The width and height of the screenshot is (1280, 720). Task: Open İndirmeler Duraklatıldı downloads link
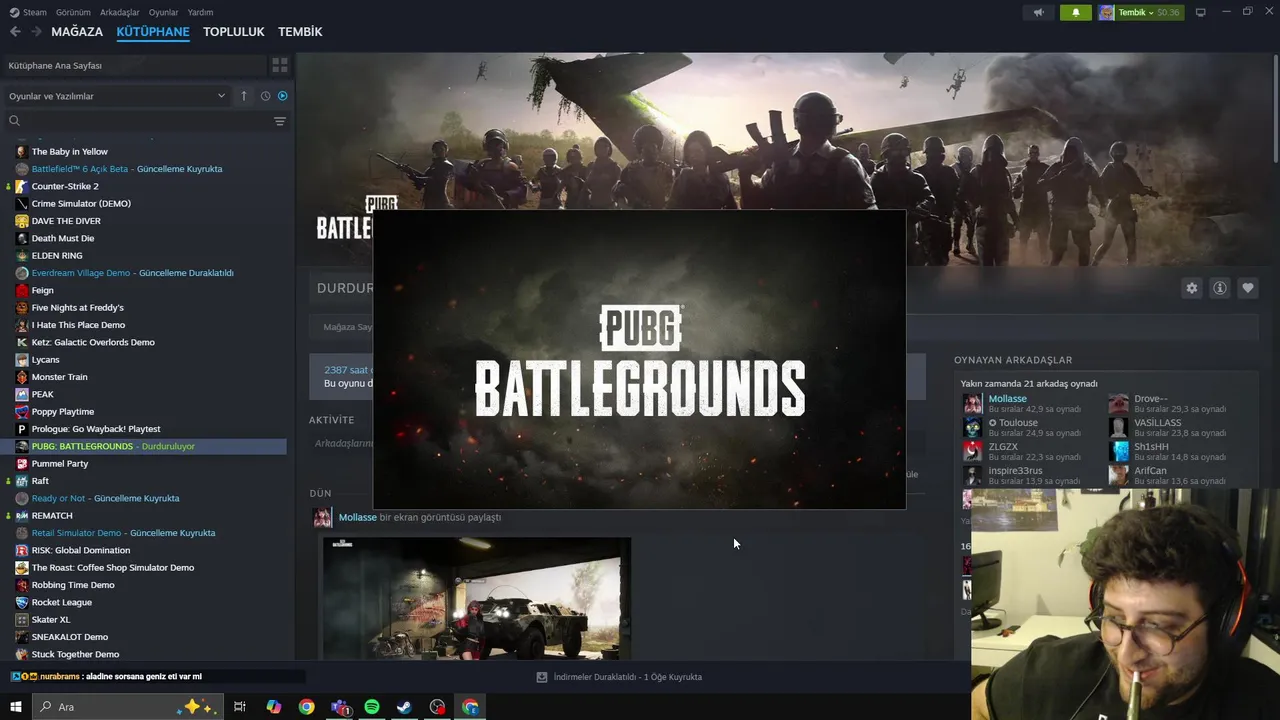pos(627,677)
